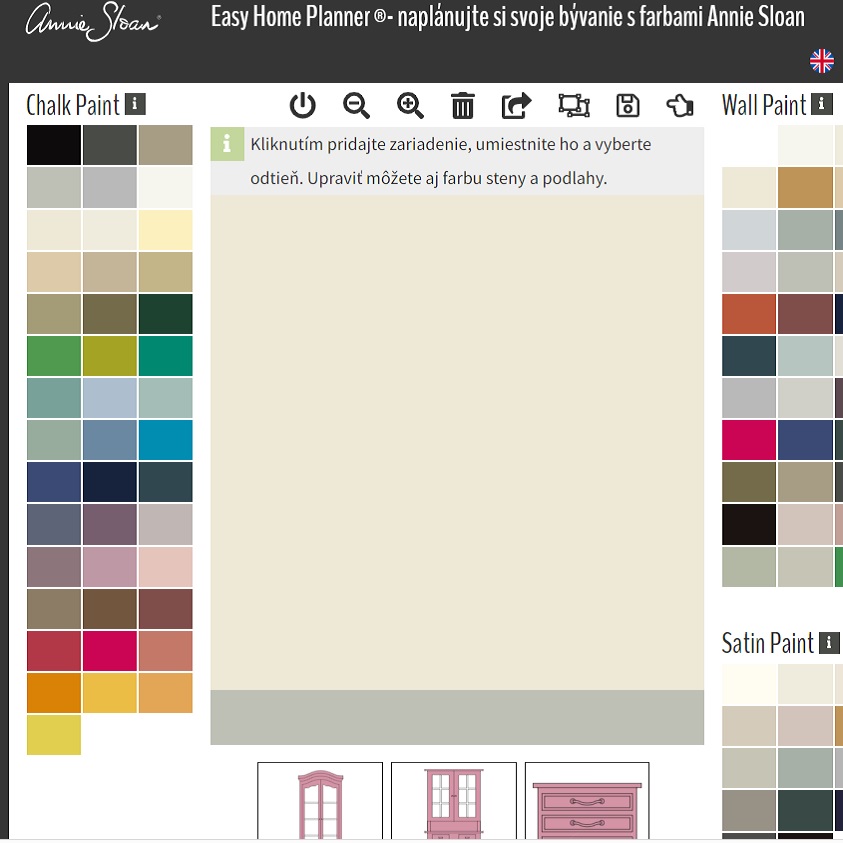Click the zoom in magnifier icon
The image size is (843, 843).
coord(410,105)
